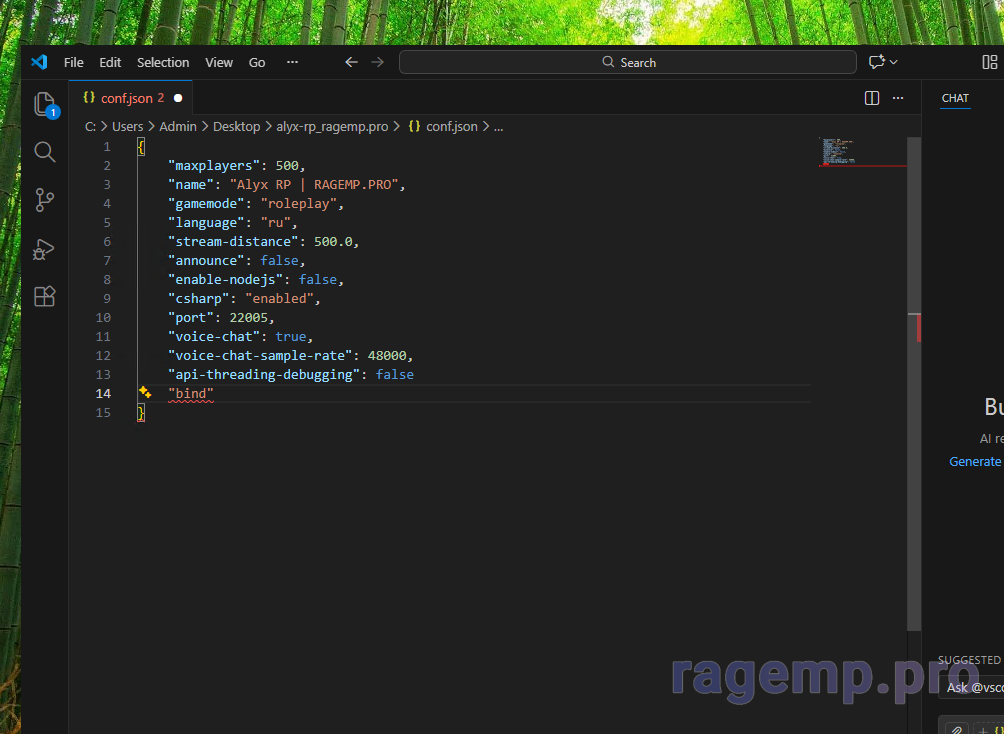Viewport: 1004px width, 734px height.
Task: Click the Generate link in chat panel
Action: click(x=975, y=461)
